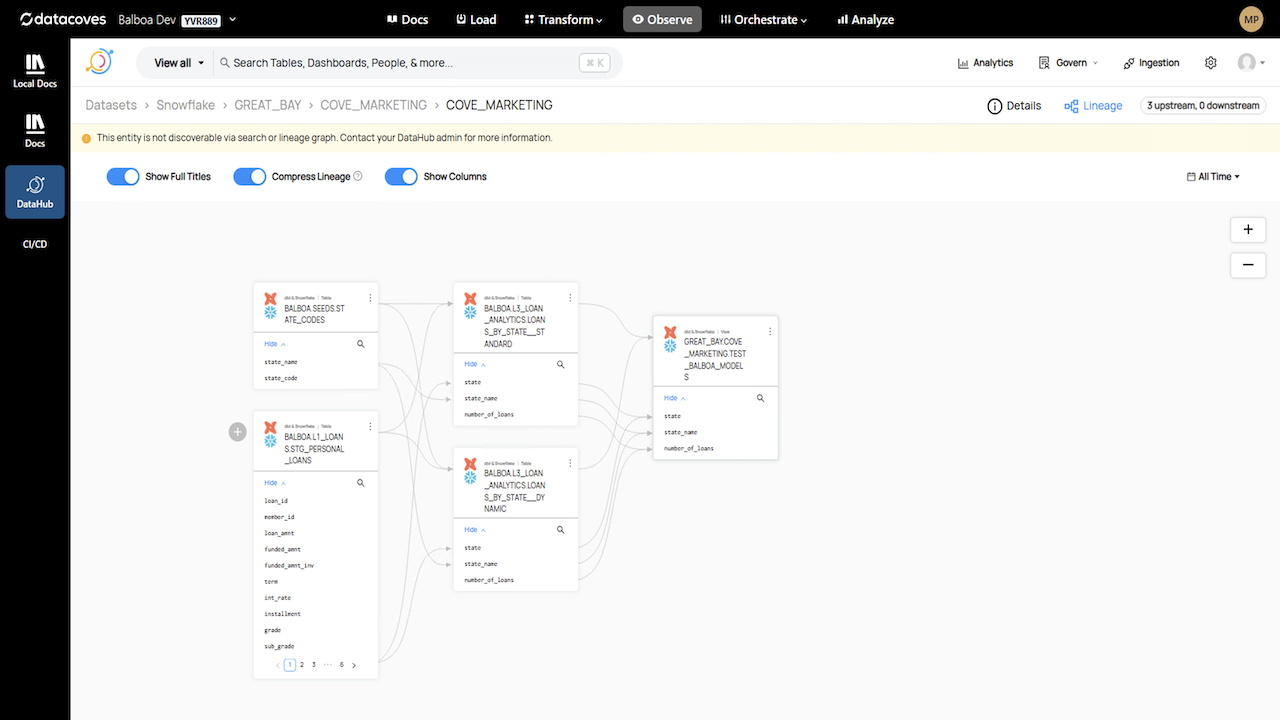1280x720 pixels.
Task: Click 3 upstream, 0 downstream badge
Action: (x=1203, y=105)
